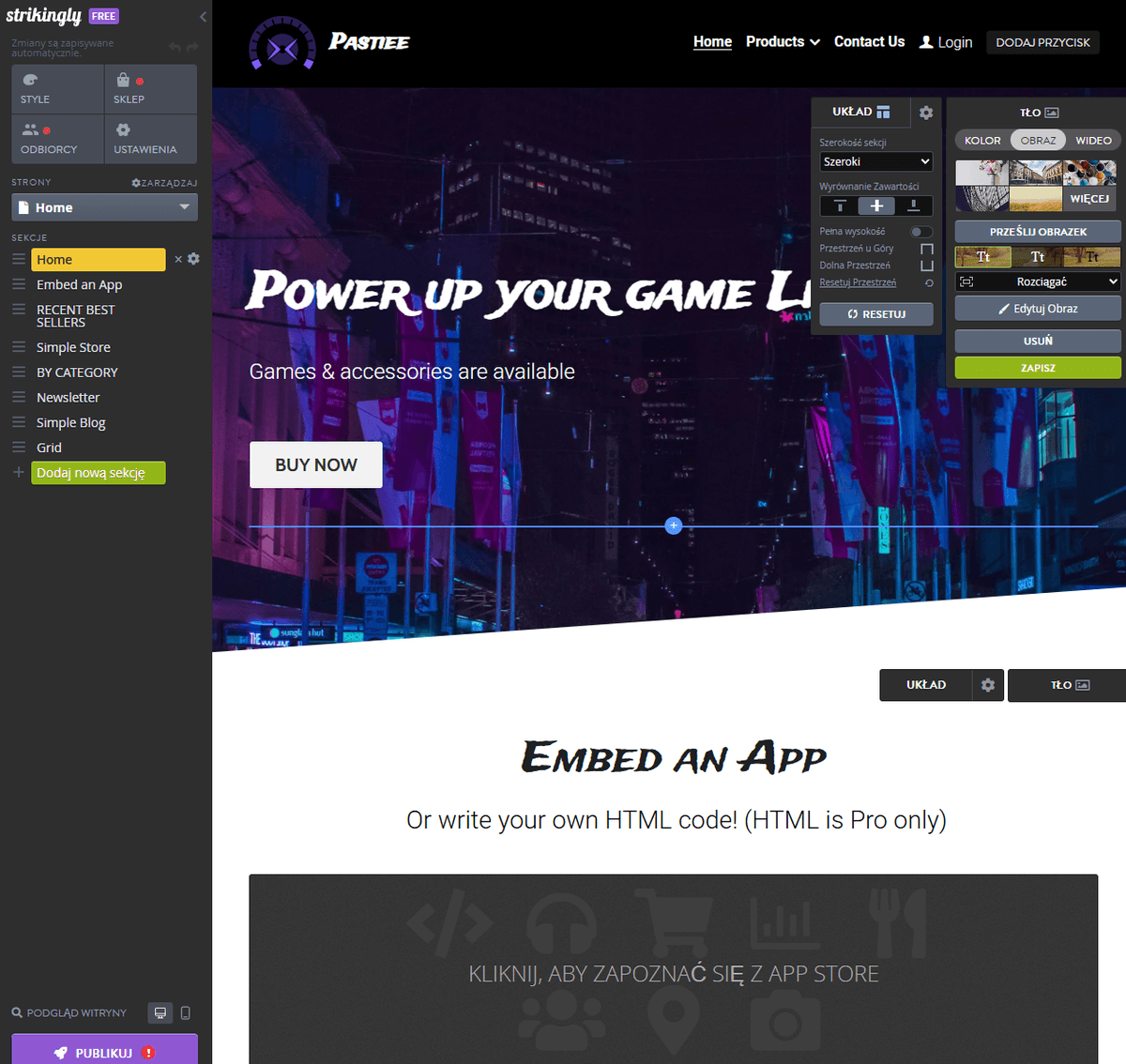The image size is (1126, 1064).
Task: Delete Home section via X icon
Action: coord(178,260)
